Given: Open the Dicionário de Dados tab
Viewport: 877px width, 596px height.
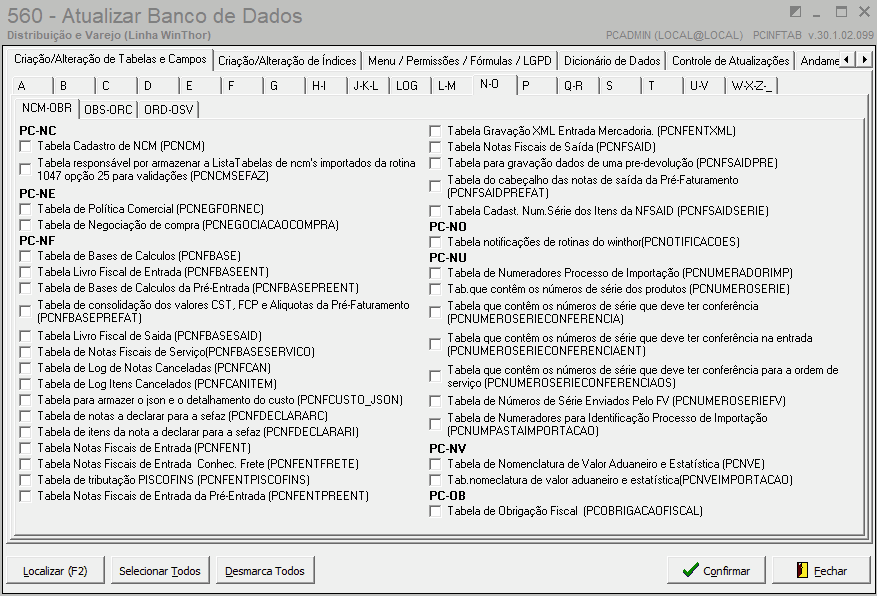Looking at the screenshot, I should point(612,61).
